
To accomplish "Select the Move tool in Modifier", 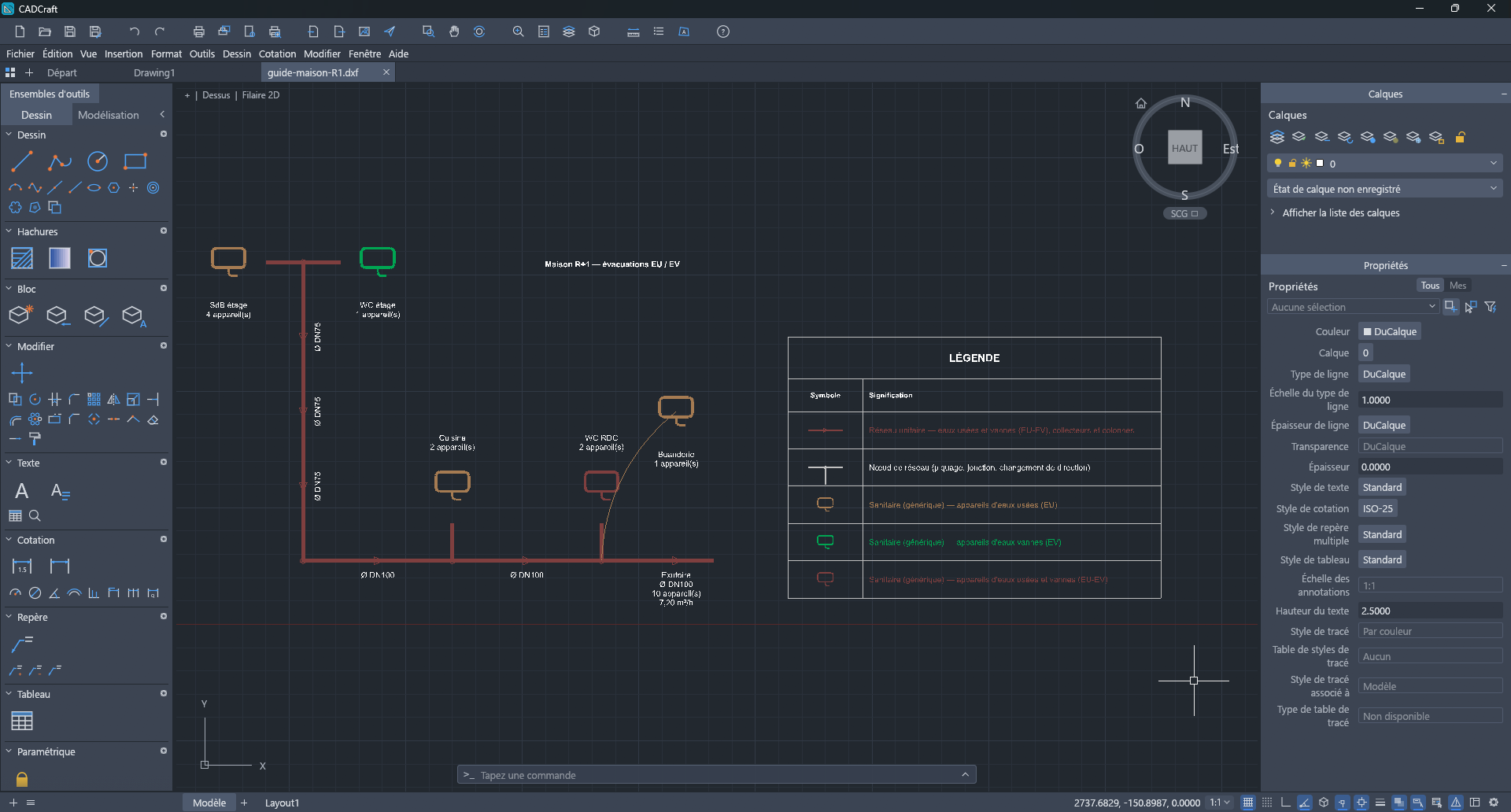I will click(x=22, y=373).
